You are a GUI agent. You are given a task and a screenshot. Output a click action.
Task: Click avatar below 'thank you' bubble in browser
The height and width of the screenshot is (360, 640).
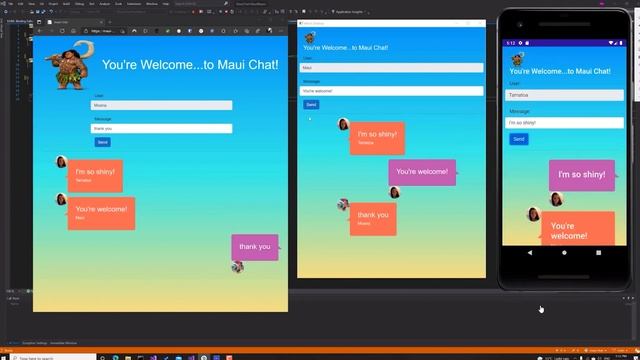(238, 267)
